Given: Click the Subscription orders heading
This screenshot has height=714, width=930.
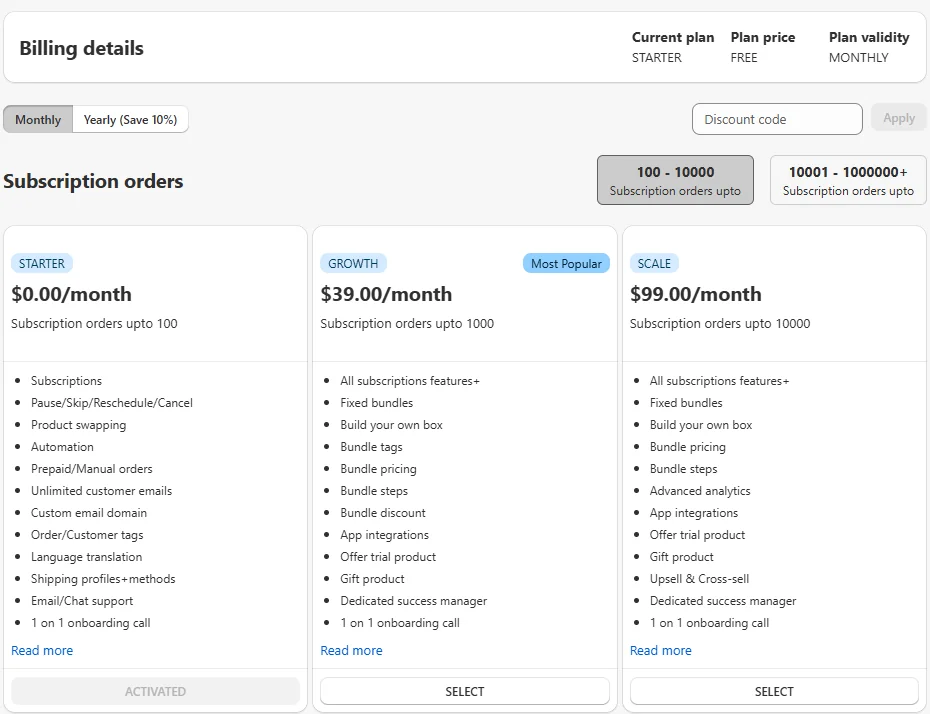Looking at the screenshot, I should 93,181.
